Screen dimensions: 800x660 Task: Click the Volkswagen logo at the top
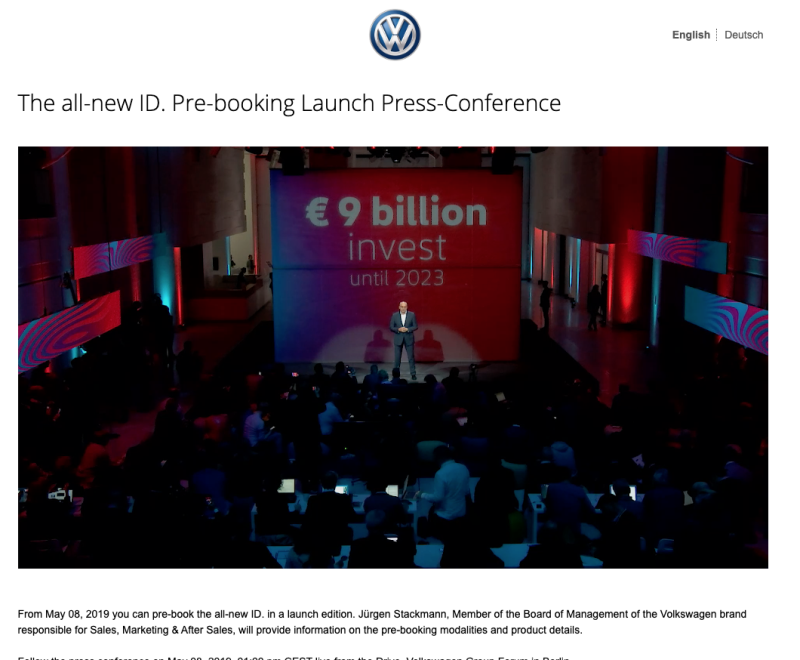[395, 35]
